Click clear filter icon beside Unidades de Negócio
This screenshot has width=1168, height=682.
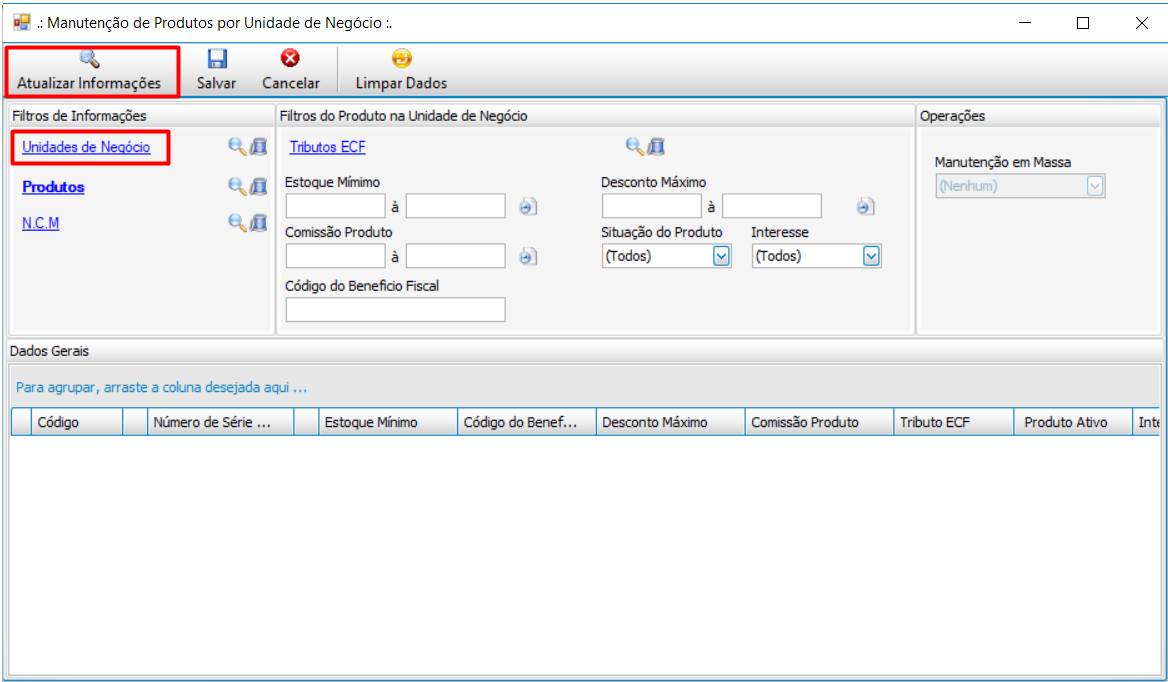pos(258,147)
